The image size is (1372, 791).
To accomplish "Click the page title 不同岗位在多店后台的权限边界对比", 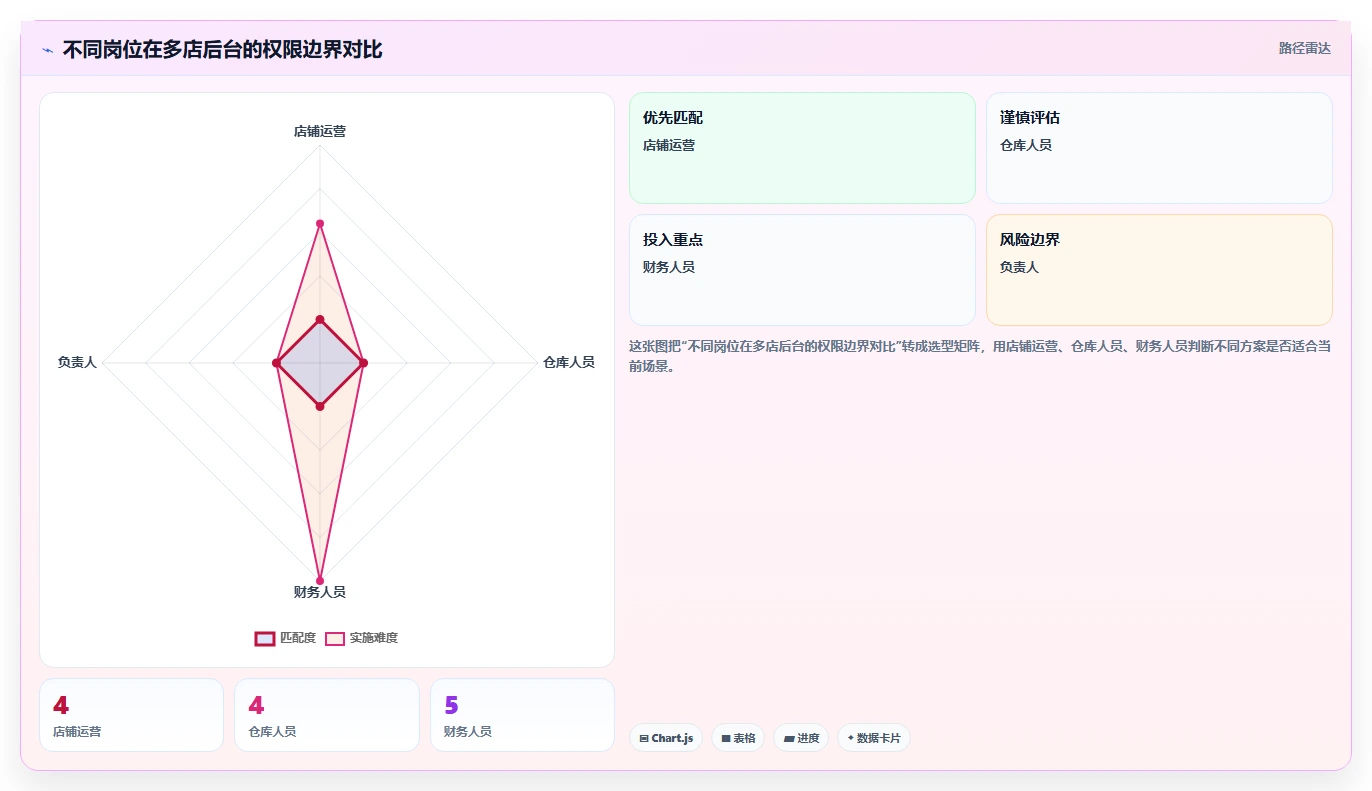I will [x=222, y=50].
